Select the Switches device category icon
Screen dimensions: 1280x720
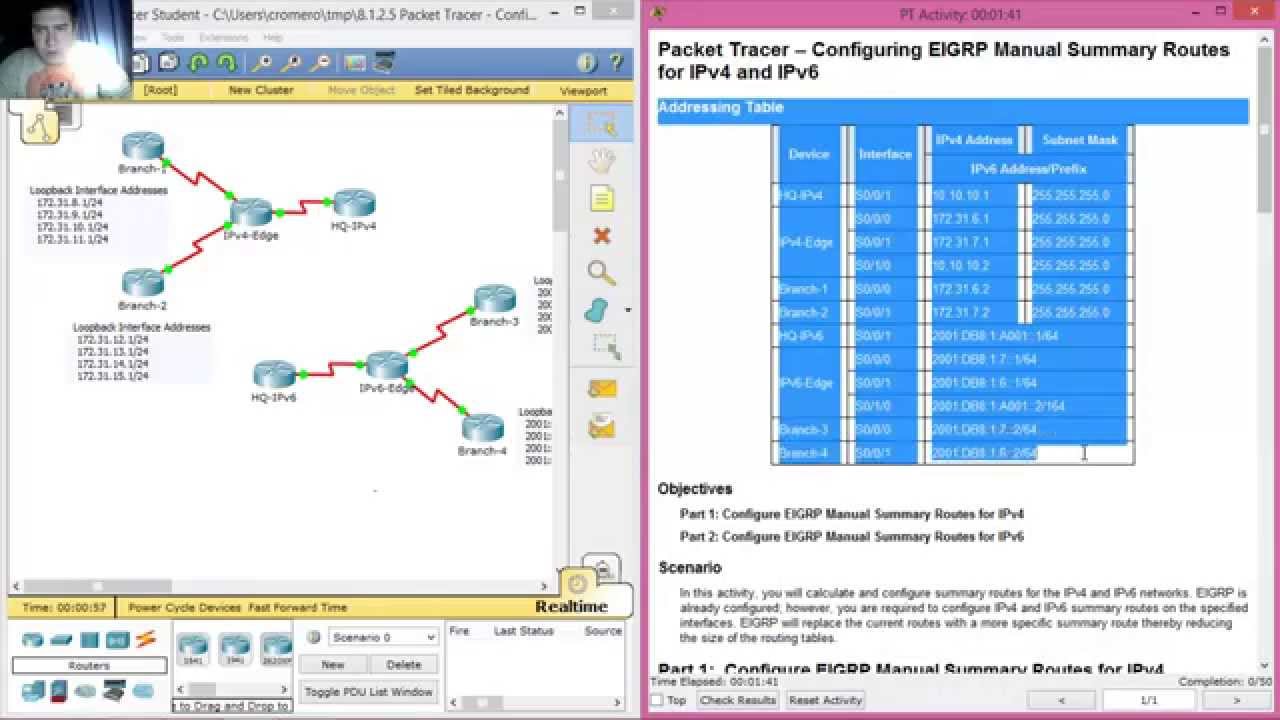[62, 640]
